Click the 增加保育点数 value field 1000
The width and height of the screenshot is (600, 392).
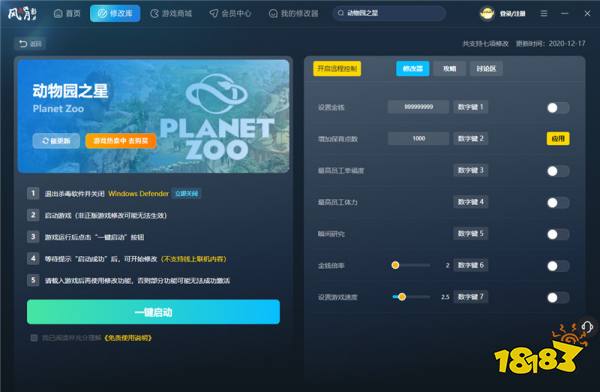[x=419, y=139]
